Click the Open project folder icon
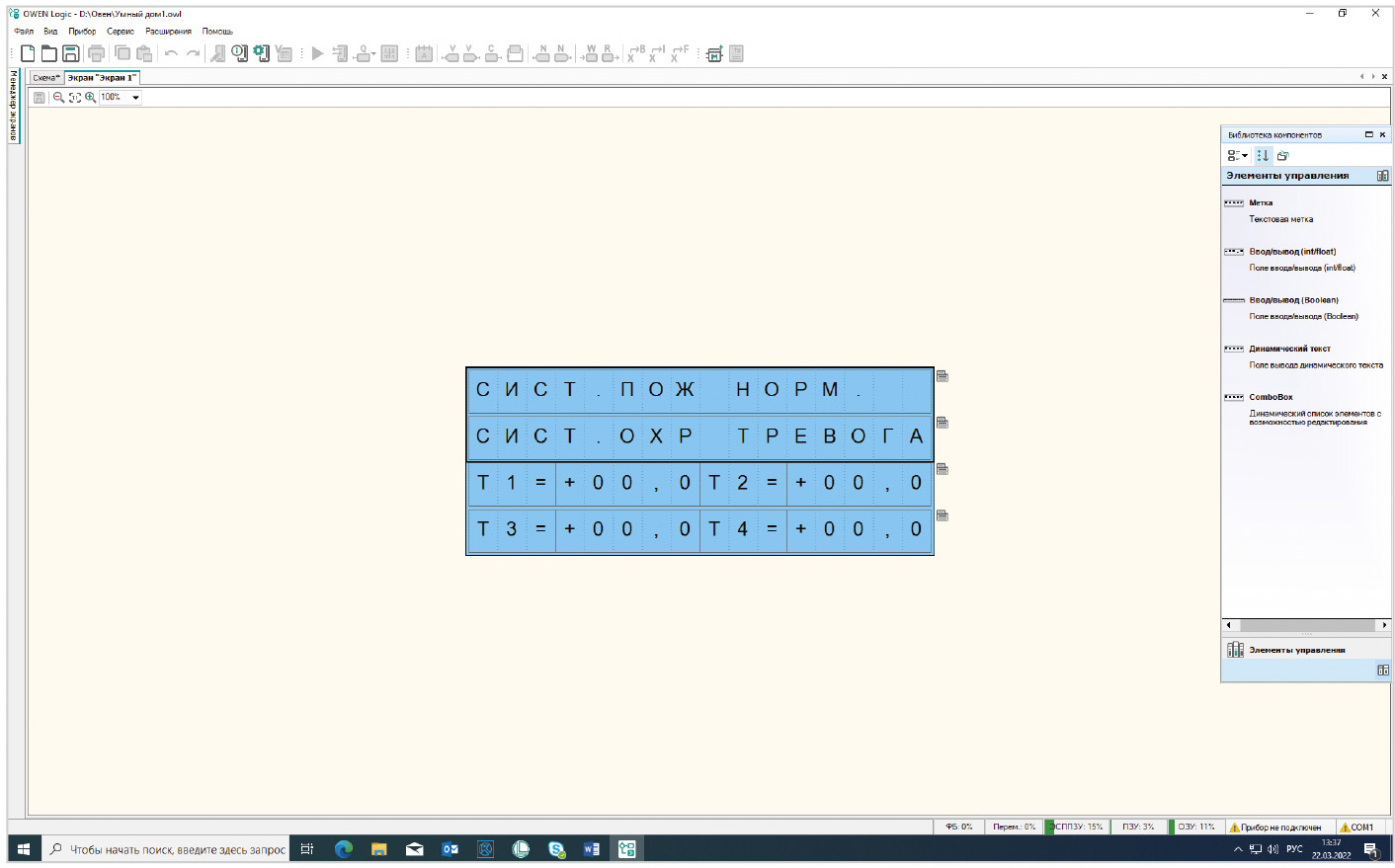1395x868 pixels. coord(49,53)
